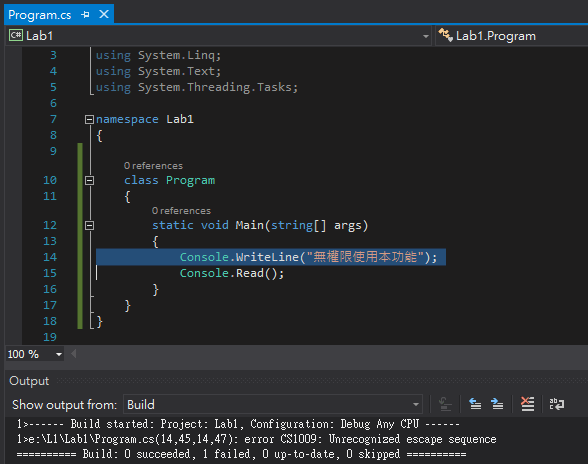Click the 0 references link above Main
The image size is (588, 464).
click(181, 211)
